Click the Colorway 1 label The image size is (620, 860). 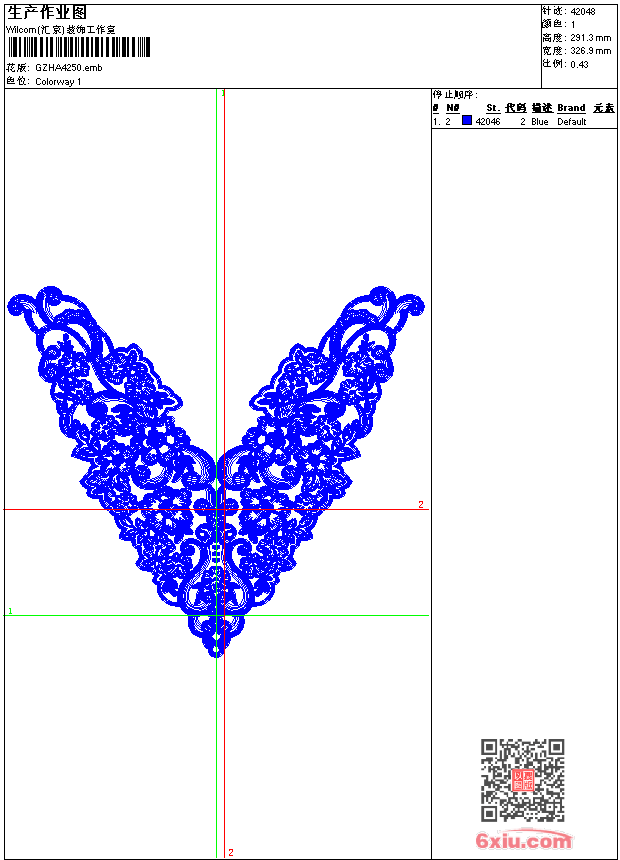point(58,81)
